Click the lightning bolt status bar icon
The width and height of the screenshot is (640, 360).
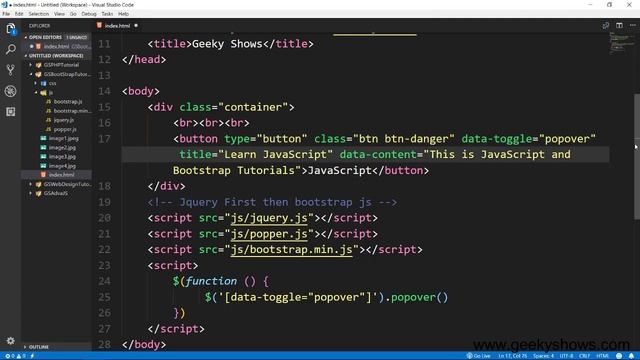click(x=32, y=356)
